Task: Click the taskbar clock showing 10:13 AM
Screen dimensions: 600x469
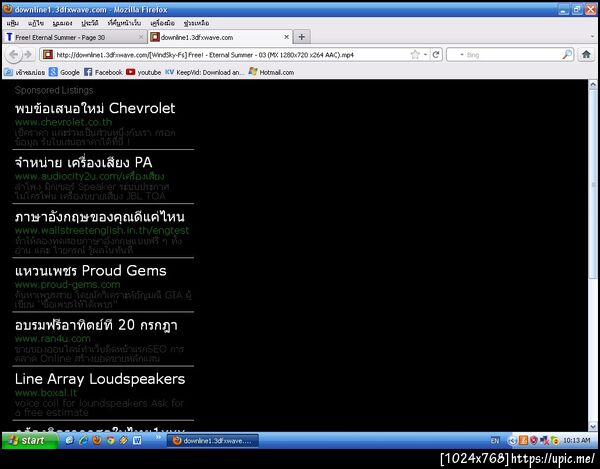Action: tap(576, 441)
